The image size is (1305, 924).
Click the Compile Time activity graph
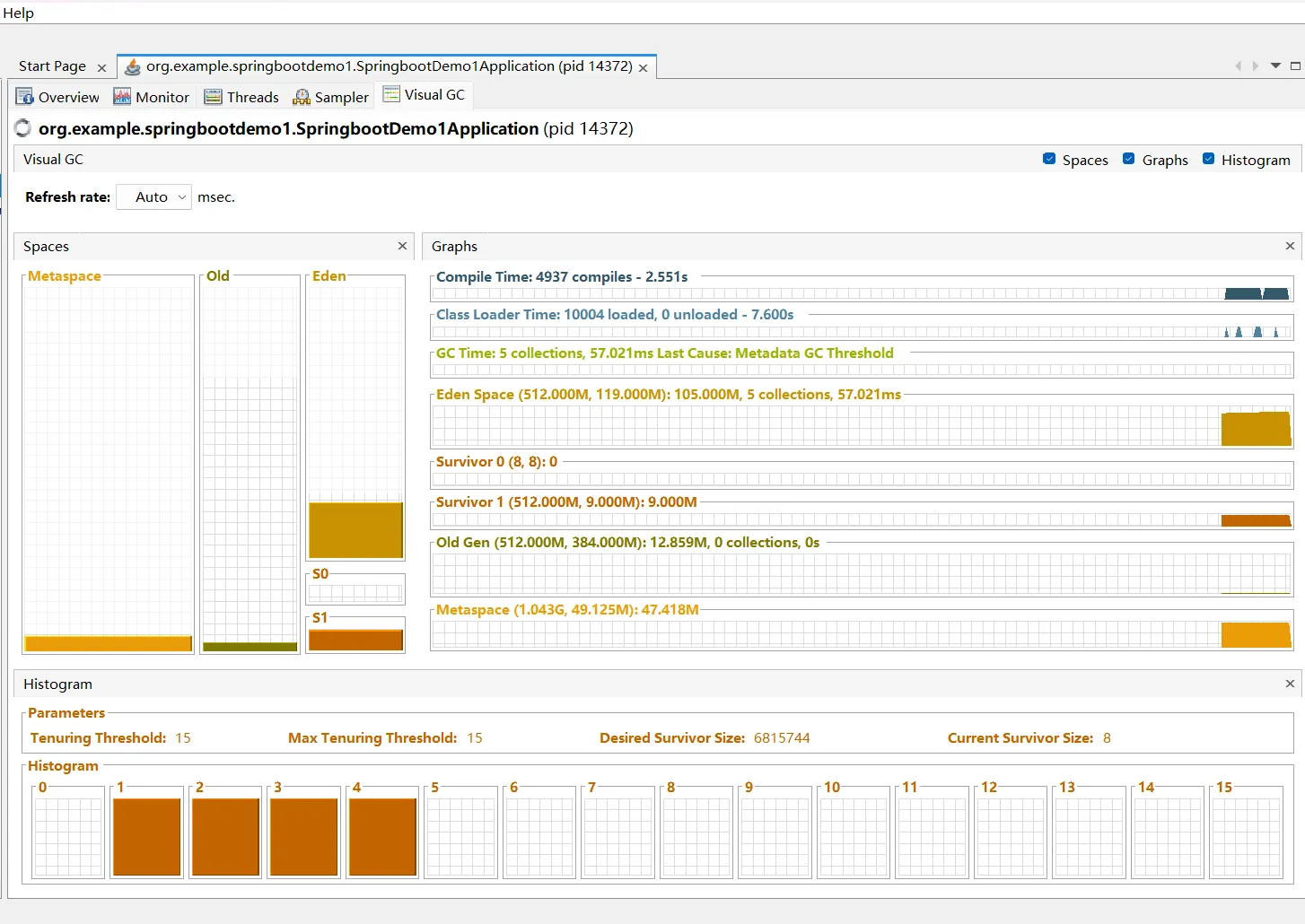(x=862, y=293)
